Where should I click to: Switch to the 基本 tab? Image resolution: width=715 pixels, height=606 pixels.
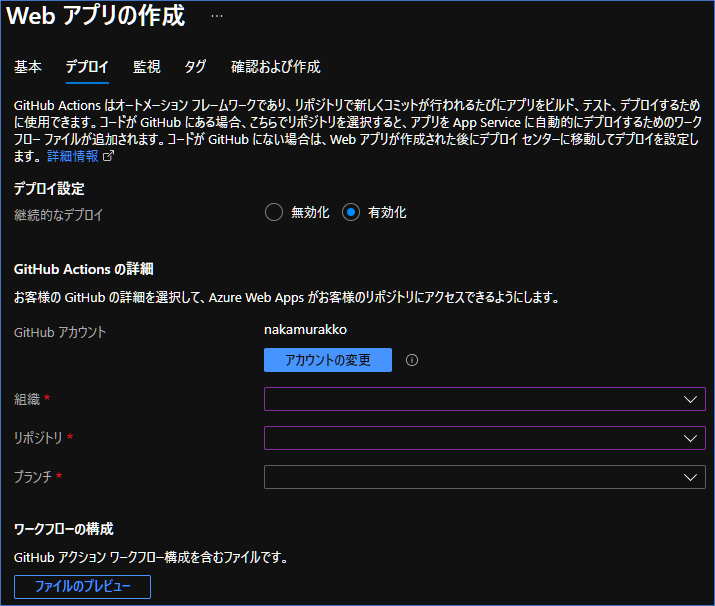28,67
